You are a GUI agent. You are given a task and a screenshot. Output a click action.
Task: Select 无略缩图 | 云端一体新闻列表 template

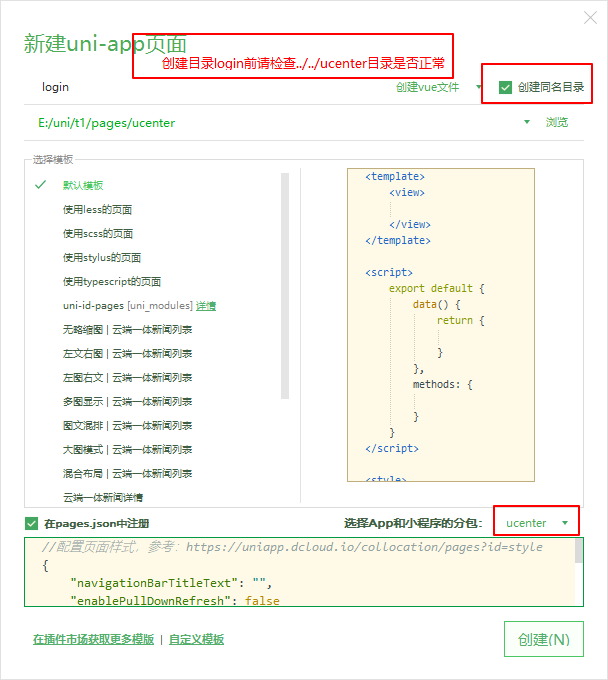(x=127, y=330)
